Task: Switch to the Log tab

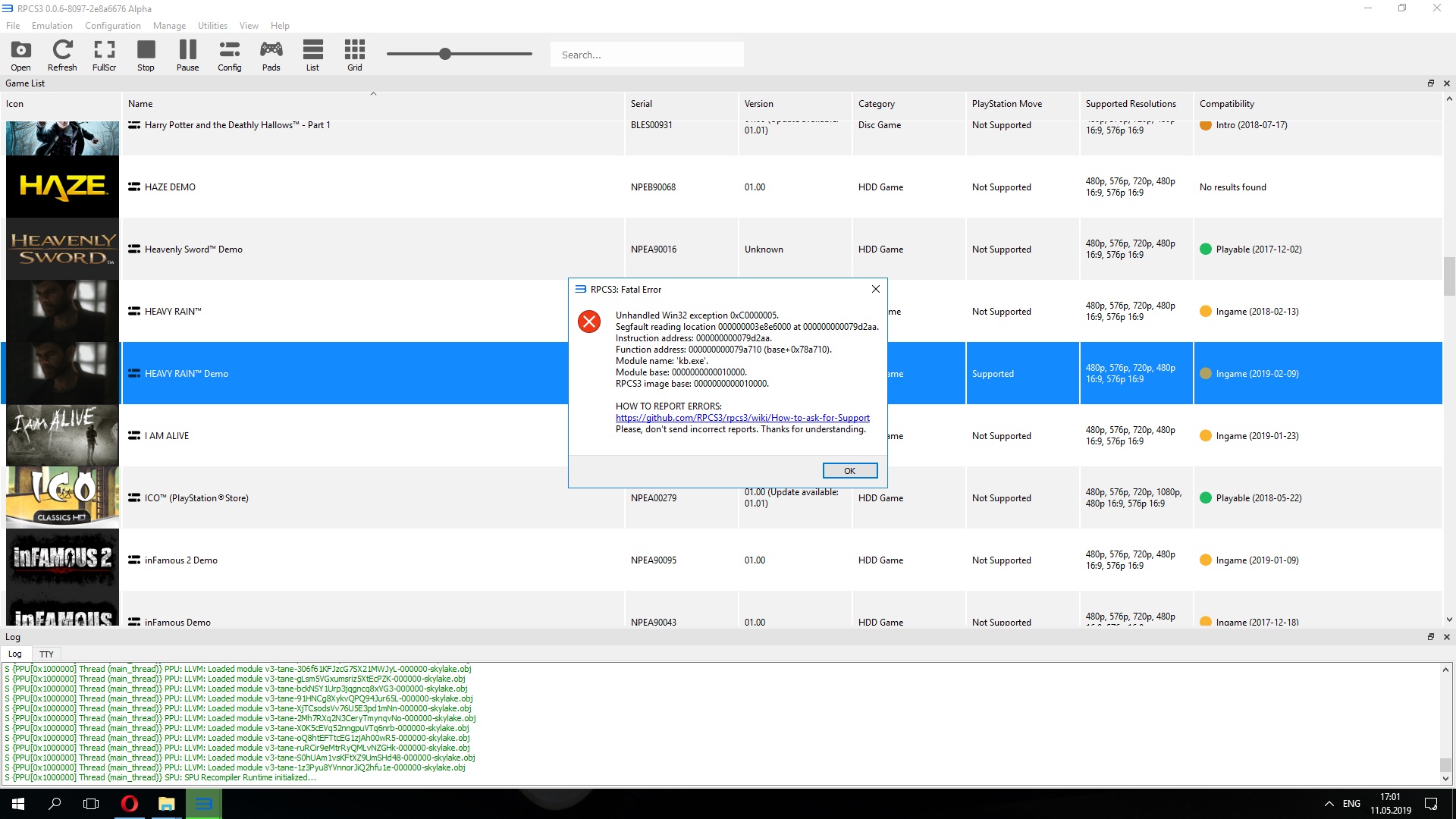Action: tap(15, 654)
